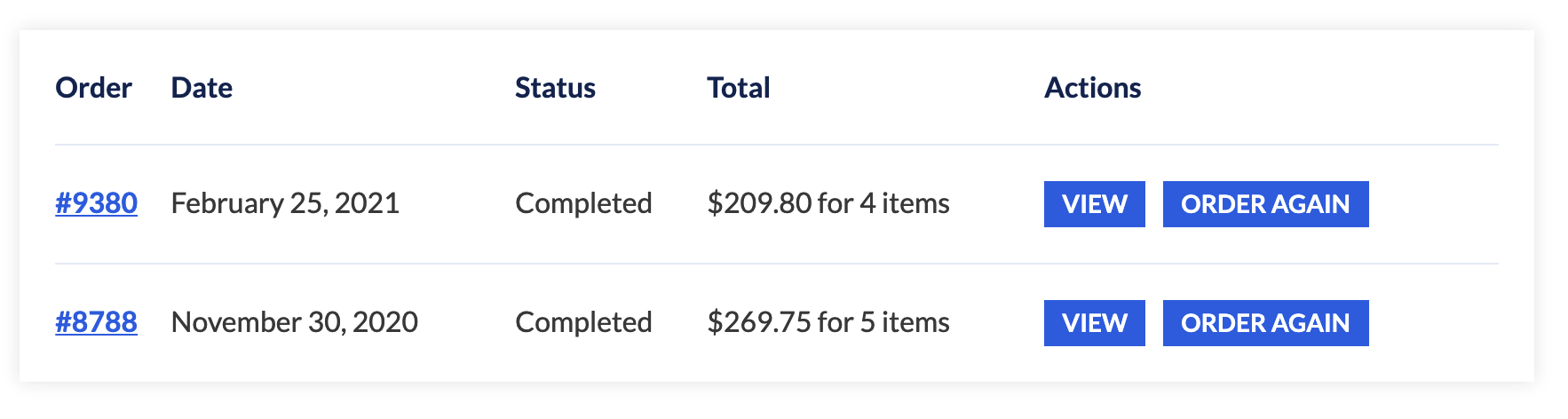Select the February 25, 2021 date text
The image size is (1568, 419).
(285, 203)
